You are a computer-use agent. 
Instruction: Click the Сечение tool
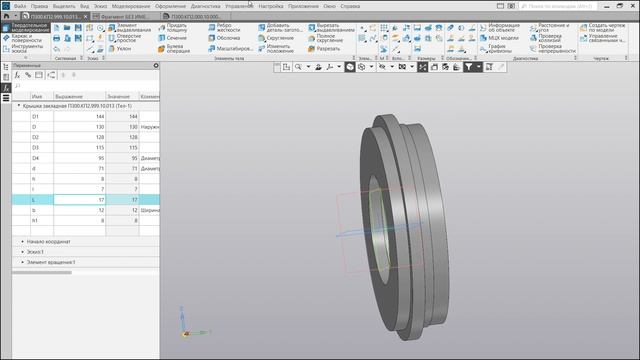pyautogui.click(x=172, y=38)
